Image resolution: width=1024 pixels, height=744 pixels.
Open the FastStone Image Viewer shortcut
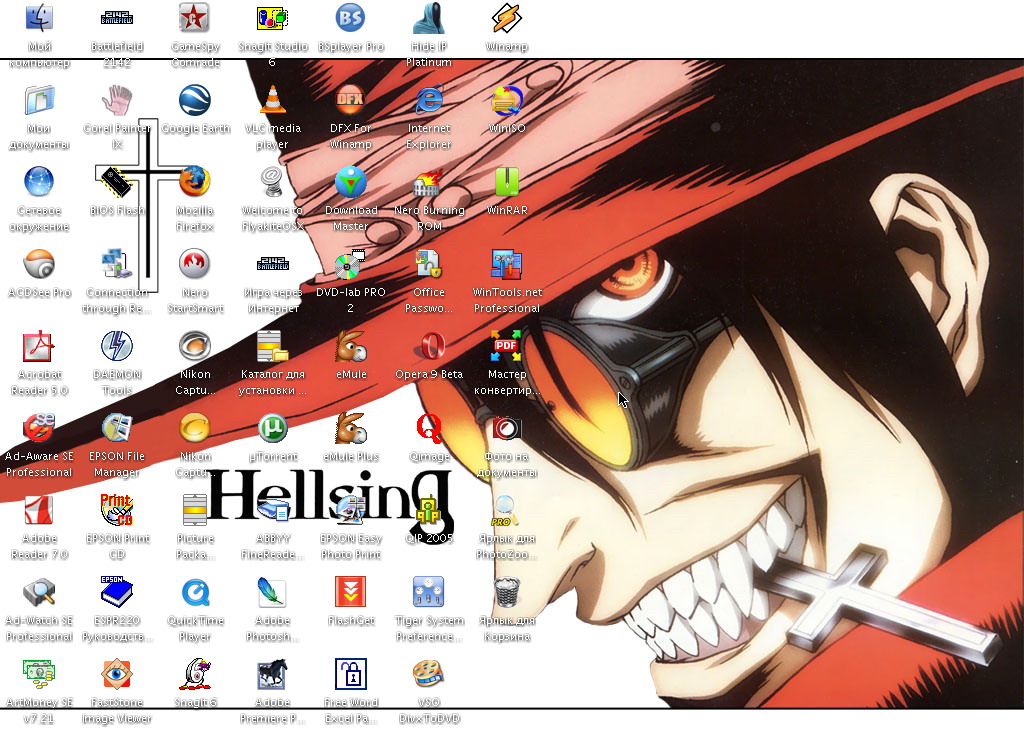[117, 674]
